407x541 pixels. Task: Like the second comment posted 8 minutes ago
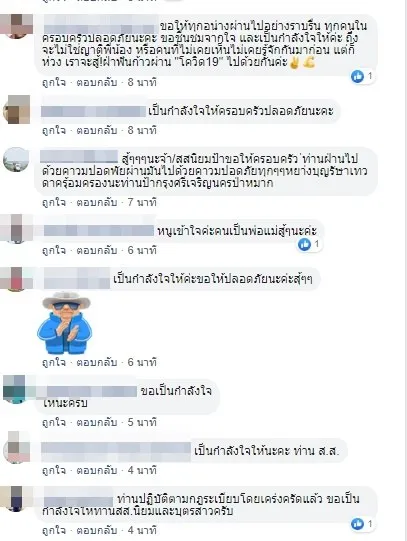click(x=53, y=130)
